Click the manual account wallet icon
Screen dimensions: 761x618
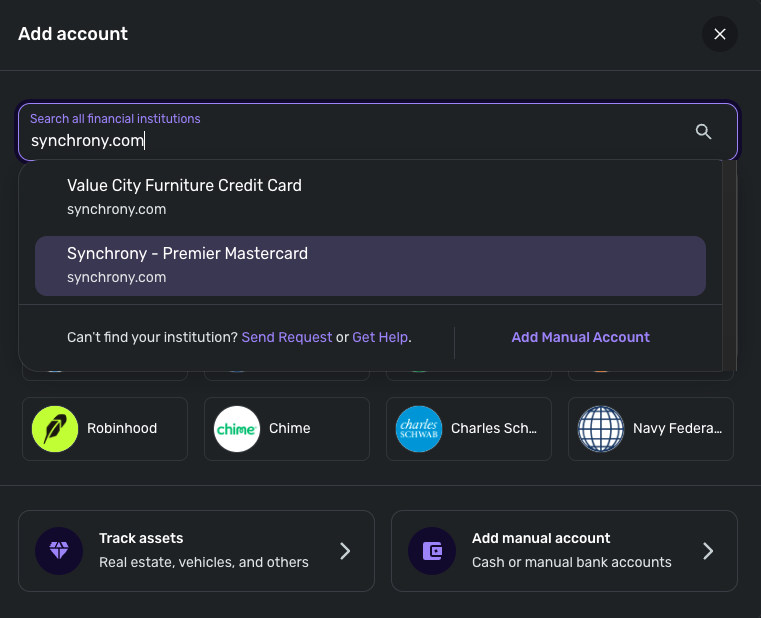[x=432, y=551]
